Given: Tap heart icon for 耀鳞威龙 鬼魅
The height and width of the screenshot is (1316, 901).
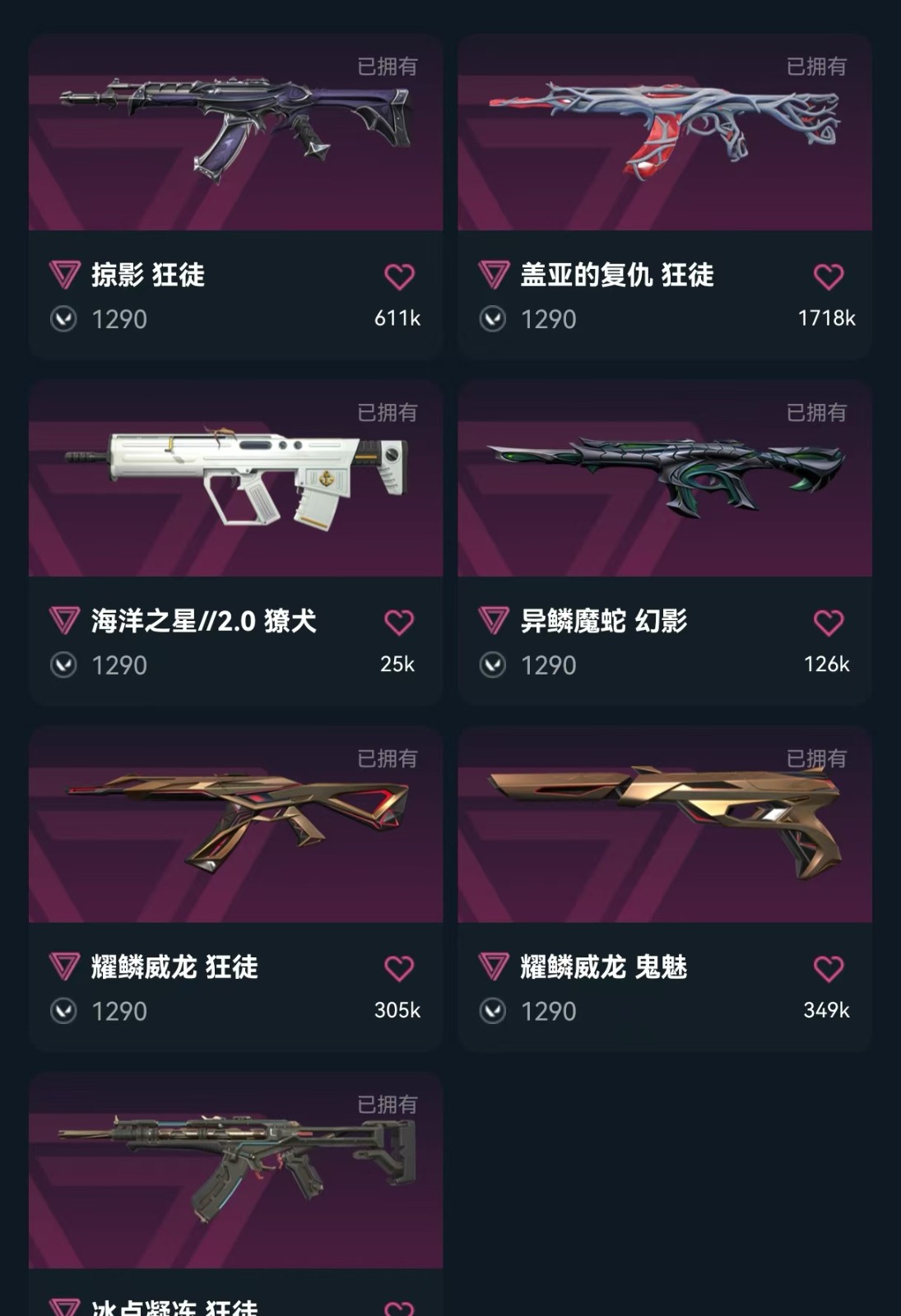Looking at the screenshot, I should [829, 969].
